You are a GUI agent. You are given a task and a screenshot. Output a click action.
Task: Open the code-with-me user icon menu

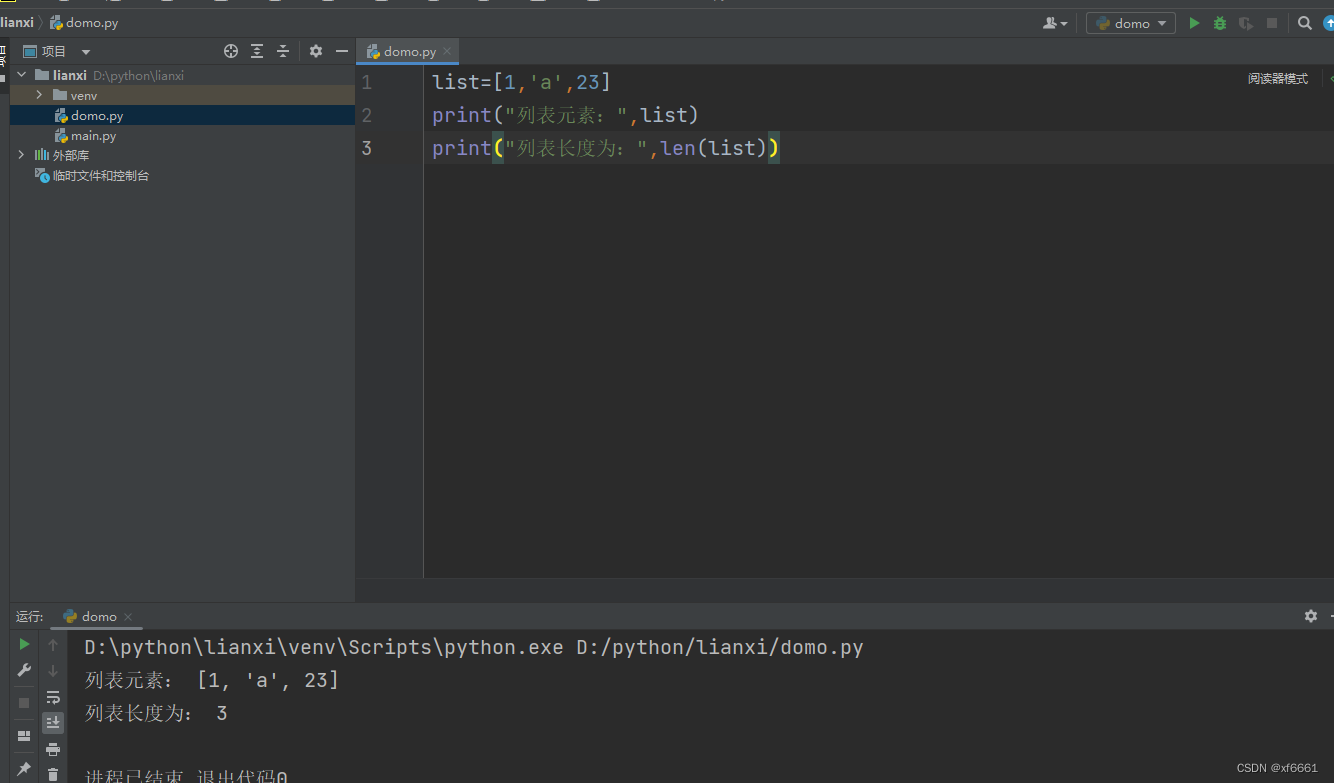[x=1055, y=23]
